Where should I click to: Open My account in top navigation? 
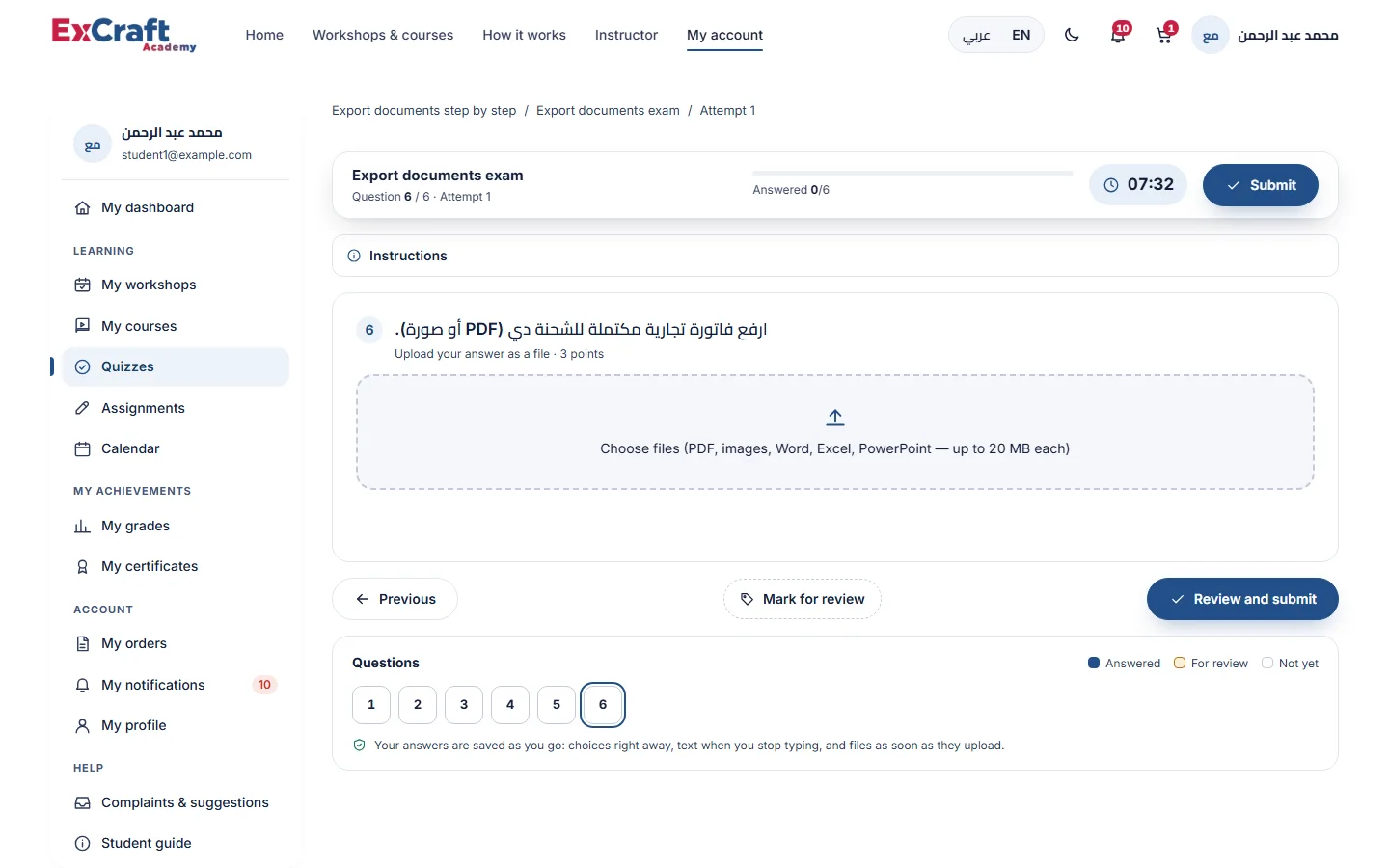724,35
